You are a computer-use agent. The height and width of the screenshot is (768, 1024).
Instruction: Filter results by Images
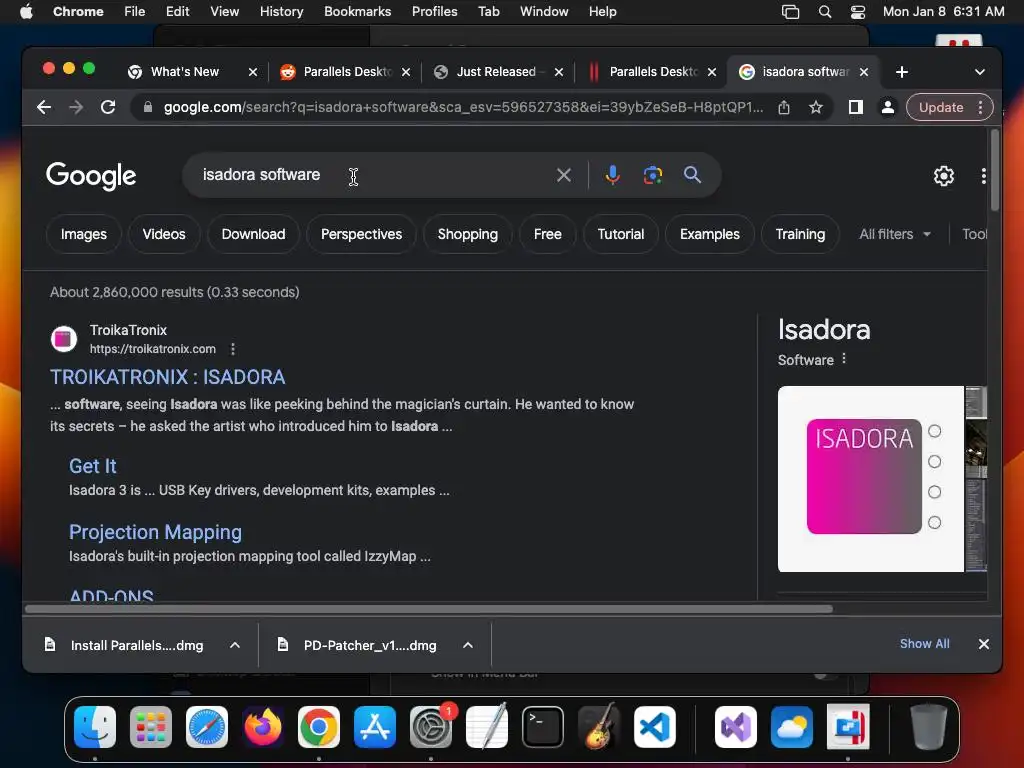point(84,234)
